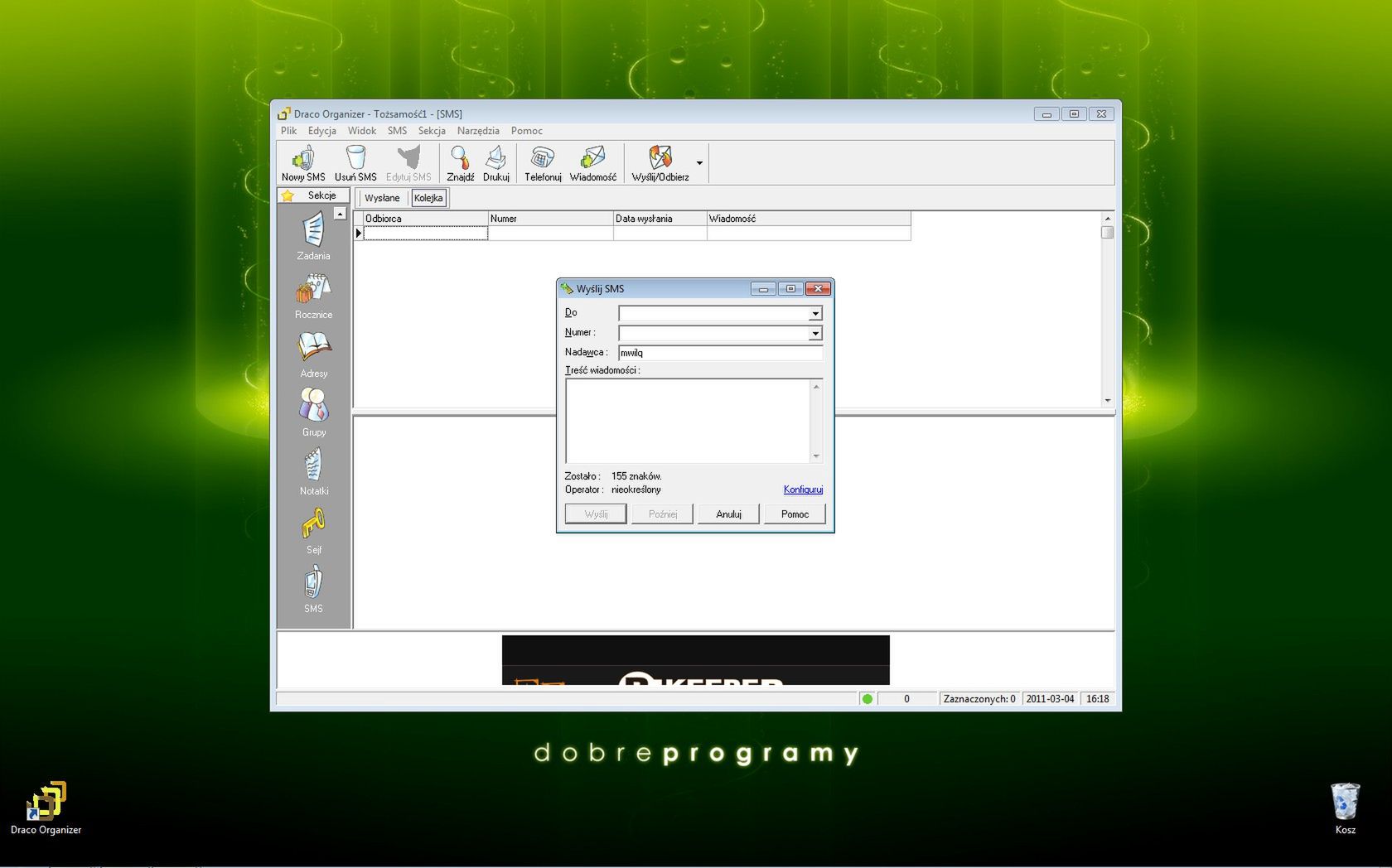Open the Widok menu
Viewport: 1392px width, 868px height.
click(361, 131)
